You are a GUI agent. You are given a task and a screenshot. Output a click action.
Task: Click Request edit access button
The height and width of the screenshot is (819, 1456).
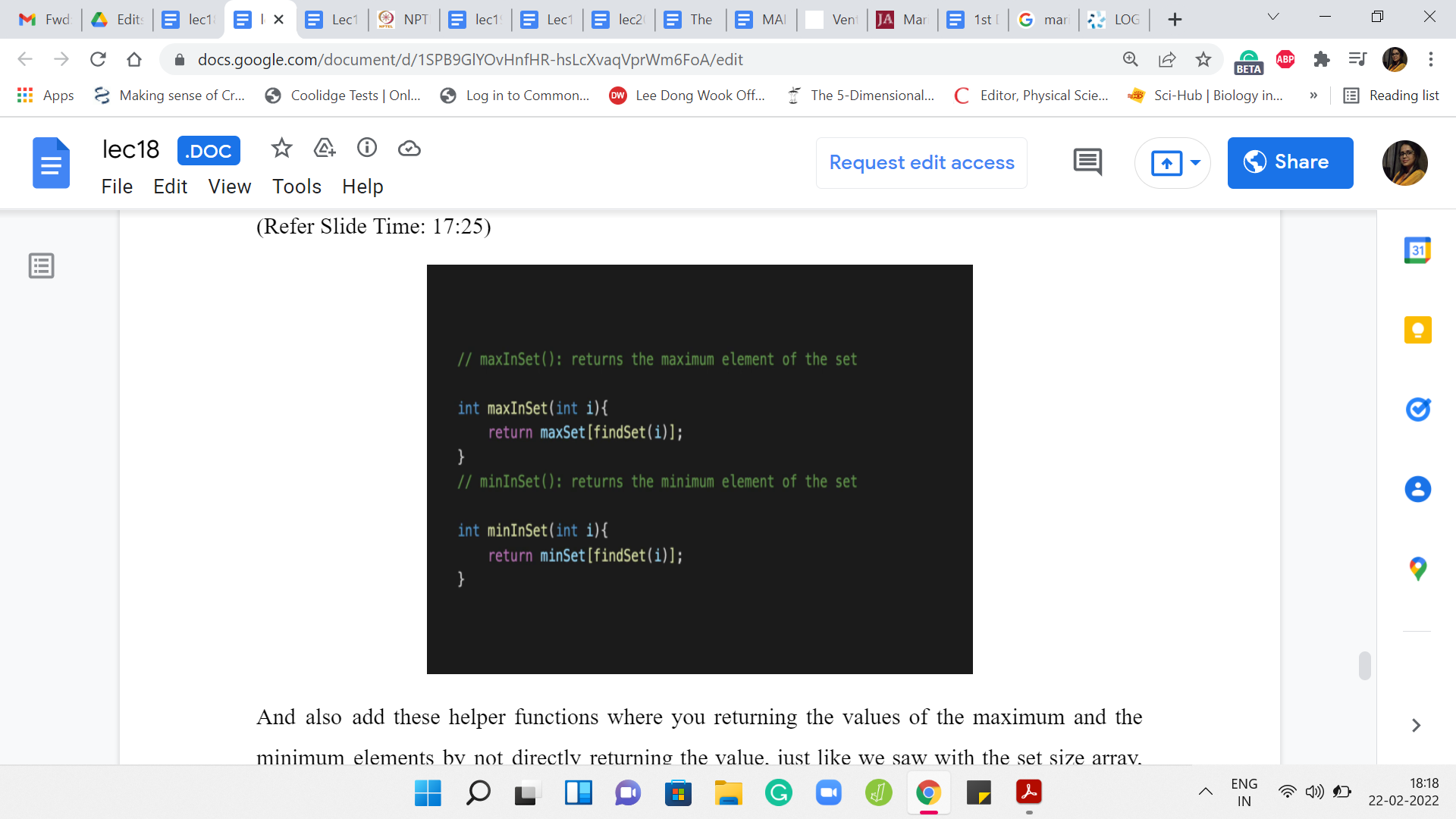click(x=921, y=163)
